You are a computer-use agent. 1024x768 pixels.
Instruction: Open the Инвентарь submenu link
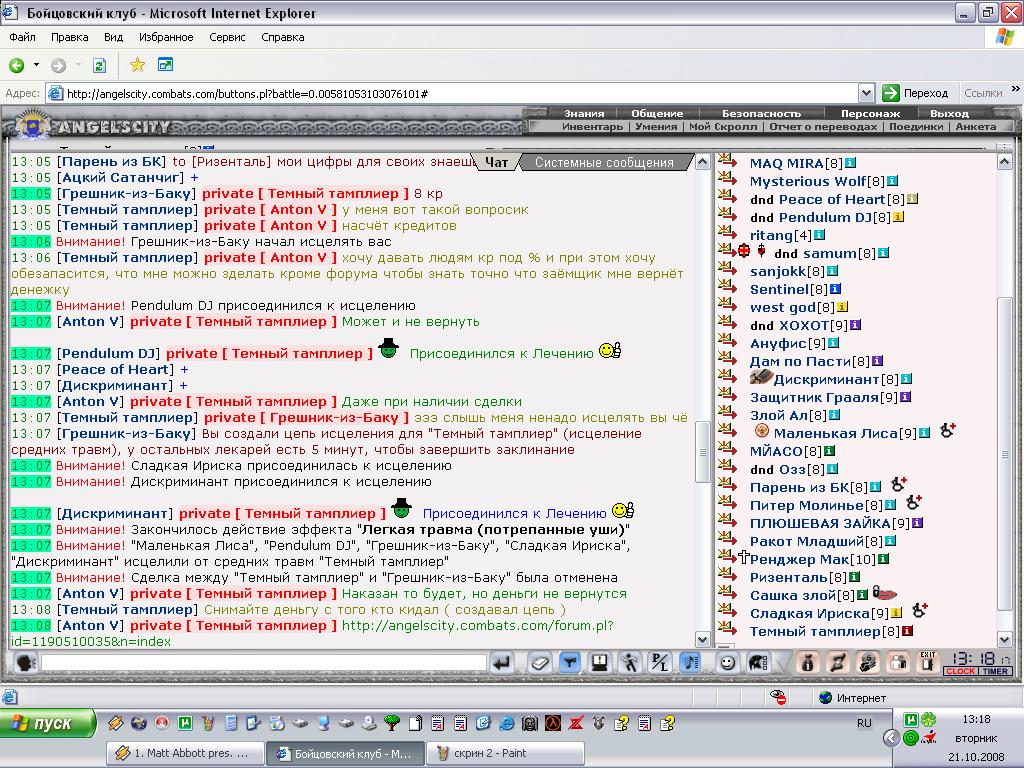pyautogui.click(x=592, y=127)
